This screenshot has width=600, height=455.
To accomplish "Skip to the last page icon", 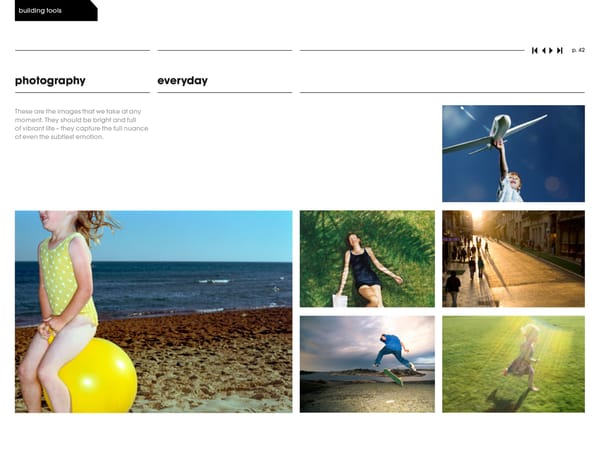I will tap(560, 51).
